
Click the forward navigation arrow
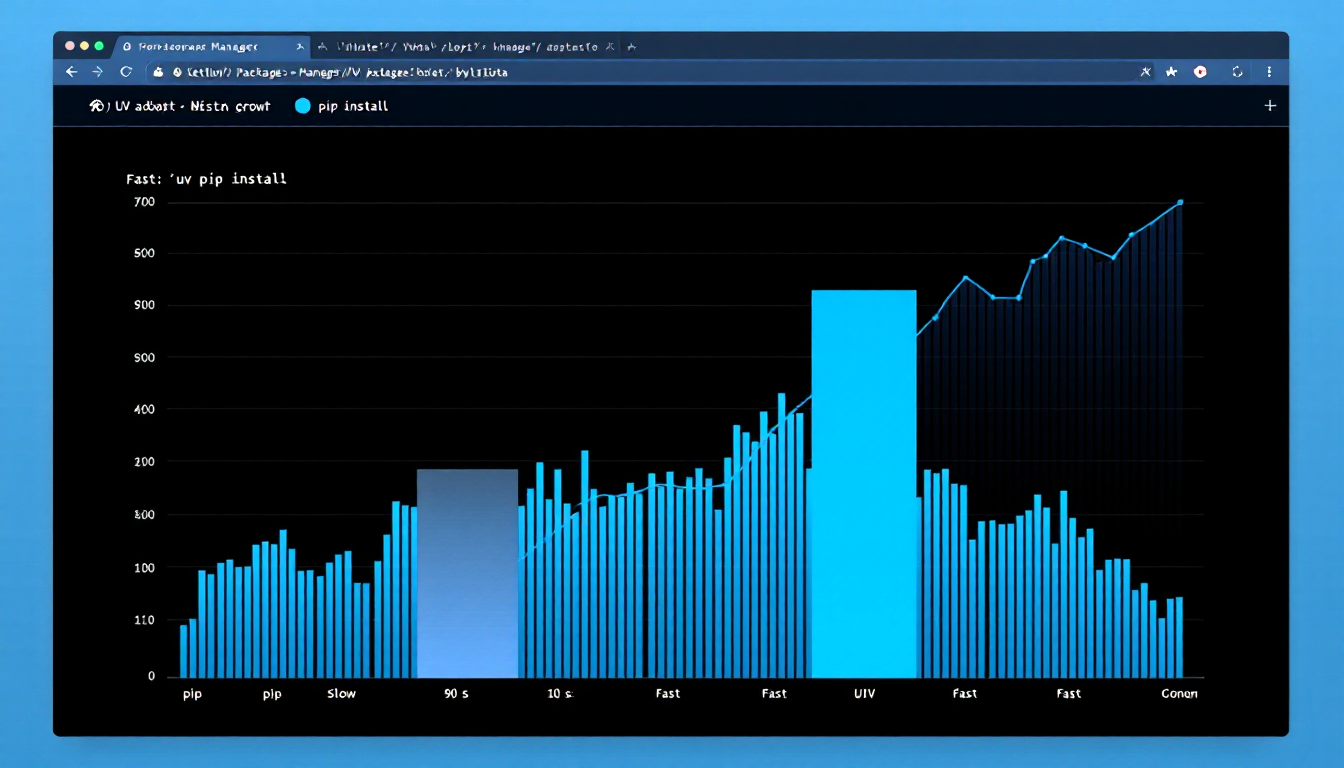98,72
